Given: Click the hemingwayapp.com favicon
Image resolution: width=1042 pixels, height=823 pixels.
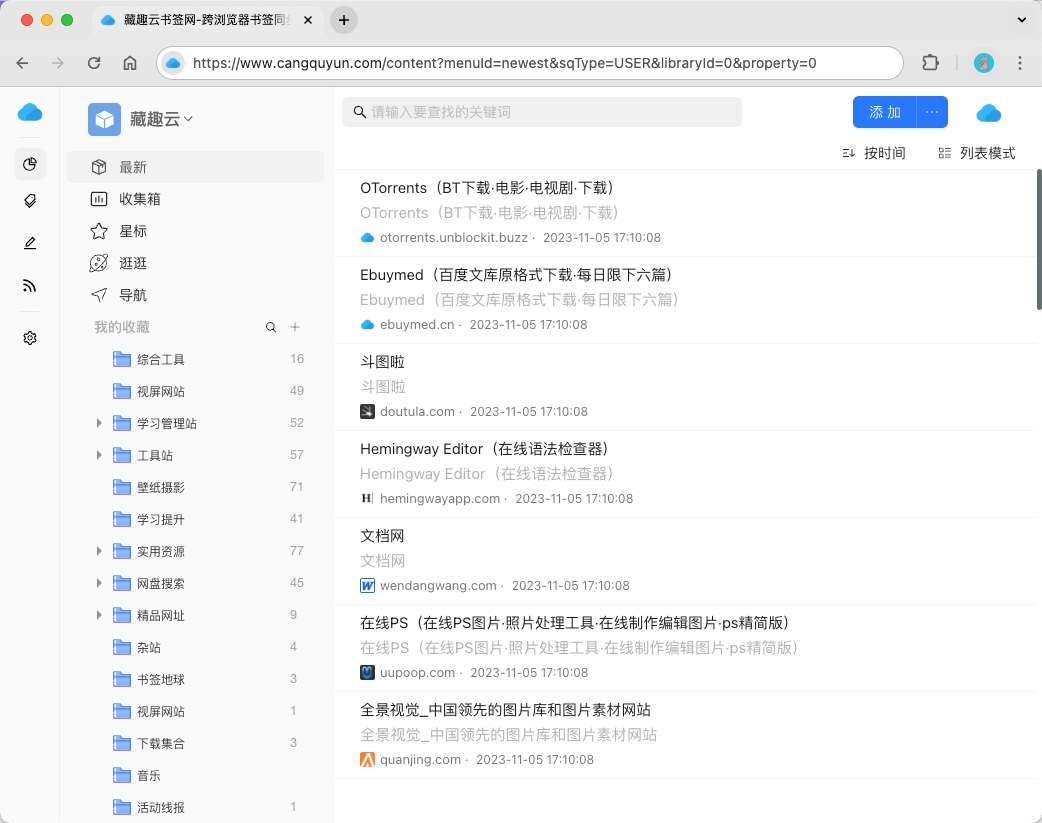Looking at the screenshot, I should point(367,499).
